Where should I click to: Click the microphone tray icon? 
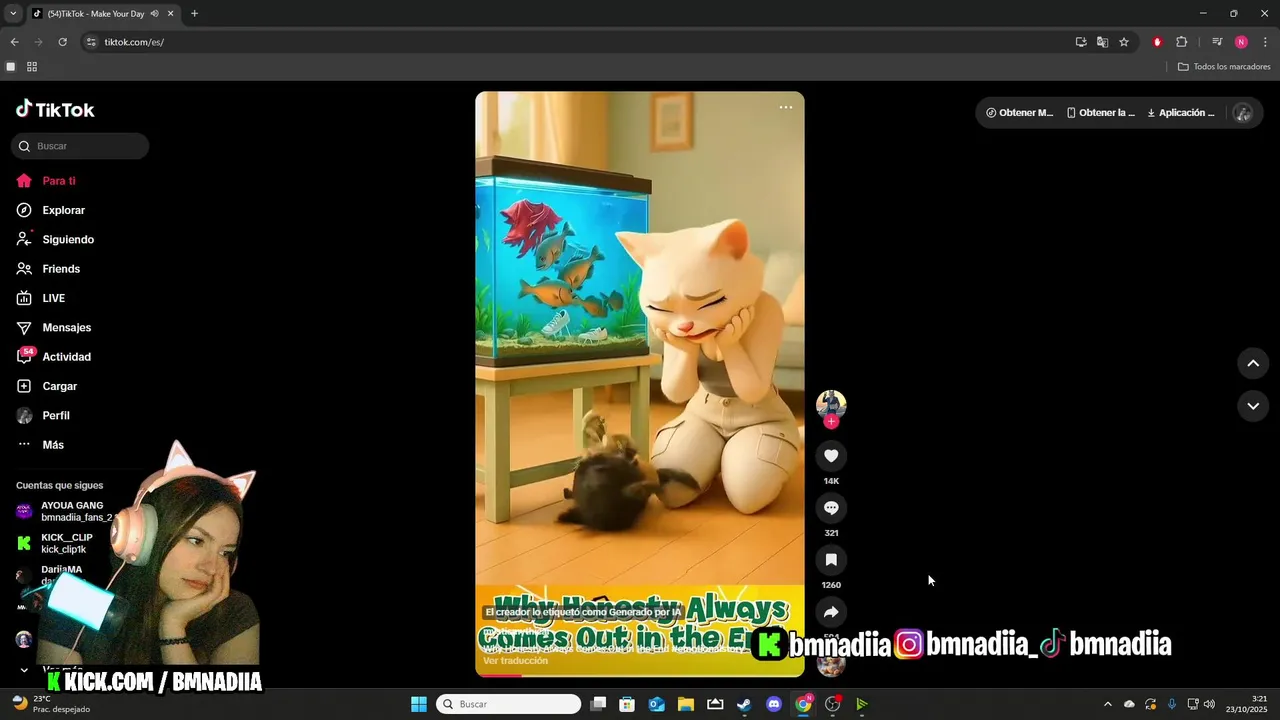[1171, 704]
